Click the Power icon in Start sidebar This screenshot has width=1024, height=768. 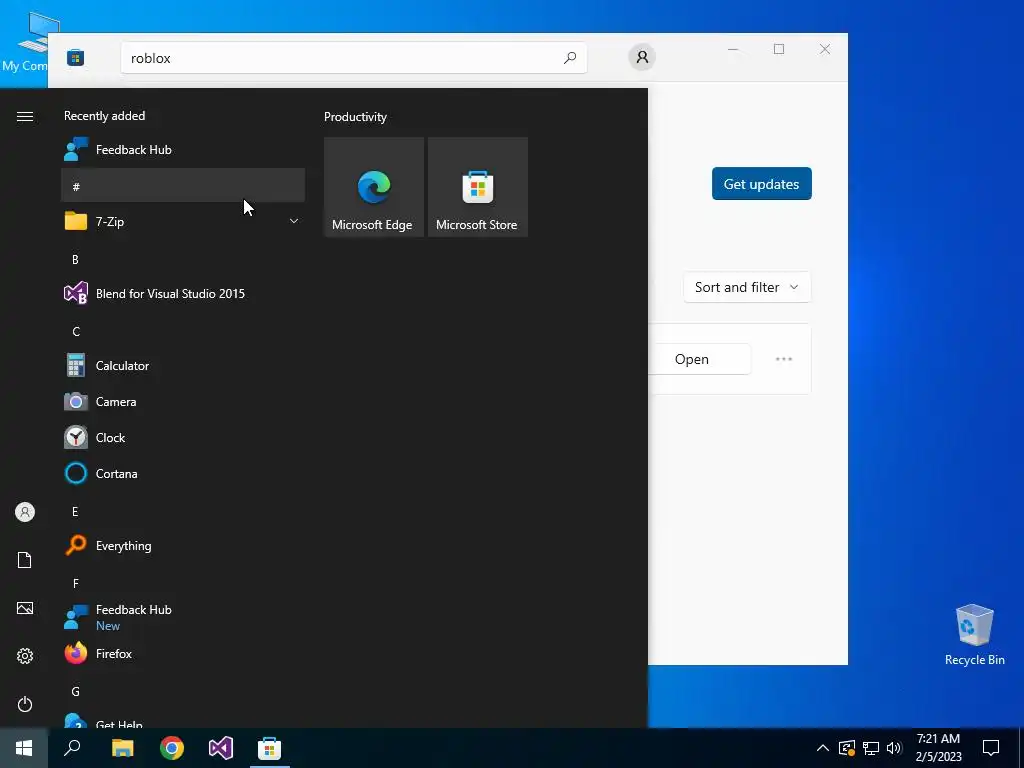[x=25, y=704]
